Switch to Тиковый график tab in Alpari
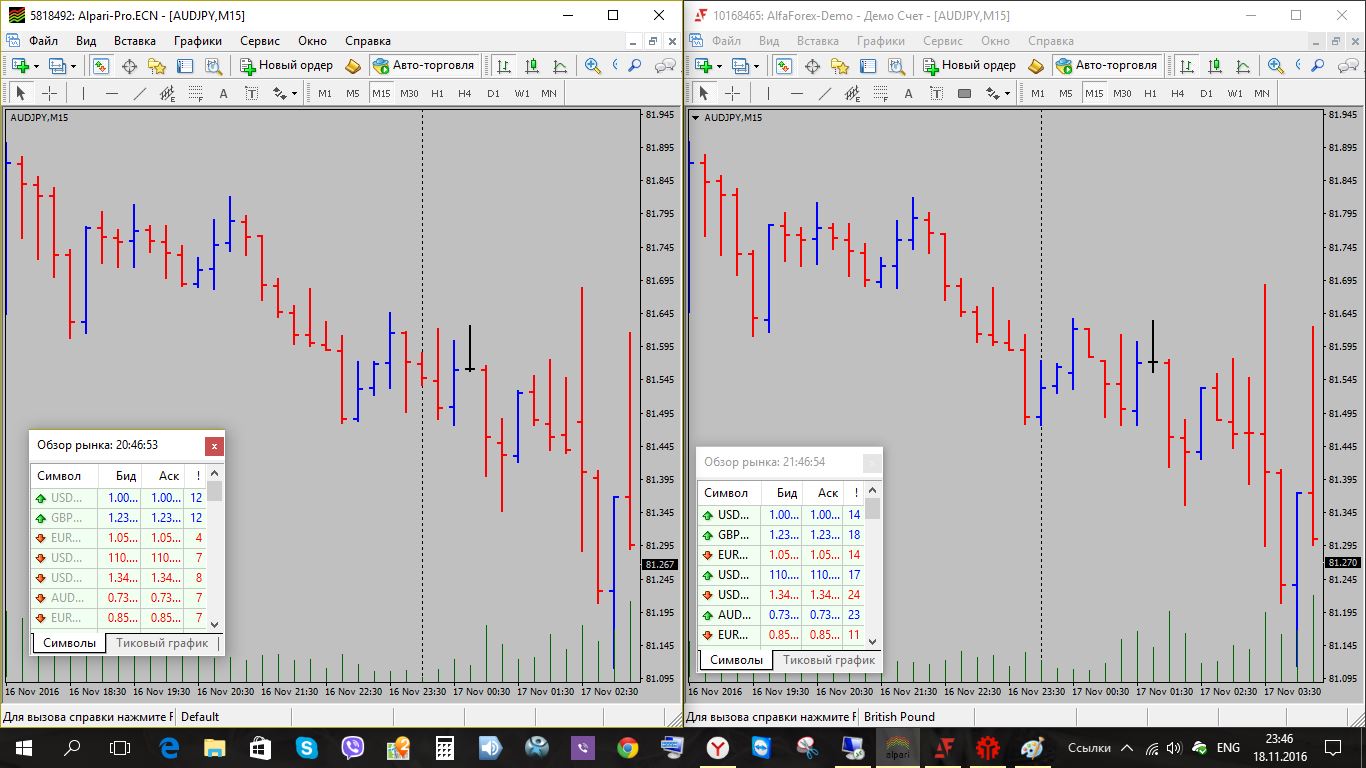Screen dimensions: 1366x768 coord(162,643)
